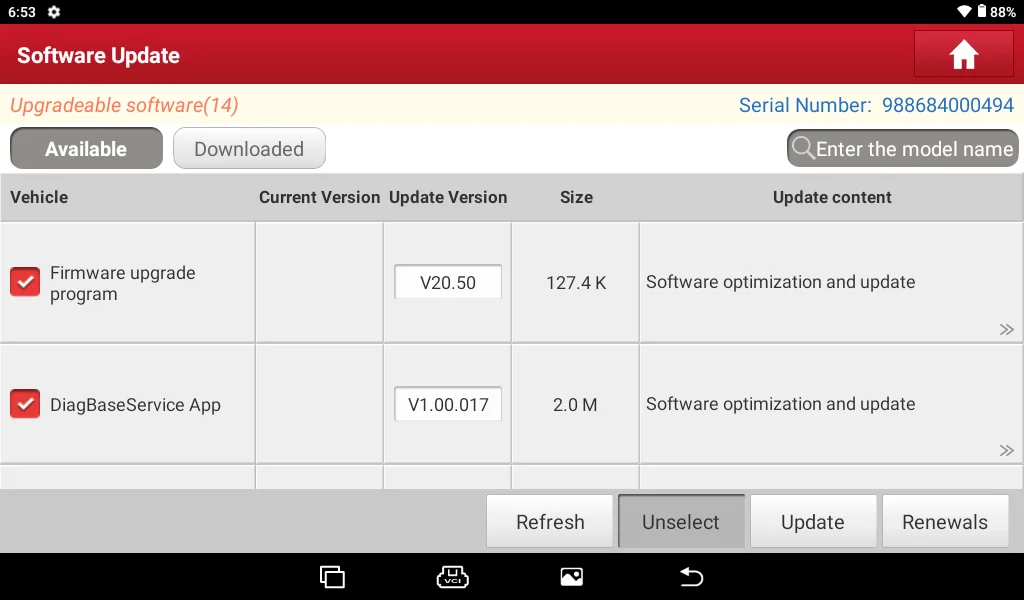1024x600 pixels.
Task: Switch to the Downloaded tab
Action: (x=249, y=148)
